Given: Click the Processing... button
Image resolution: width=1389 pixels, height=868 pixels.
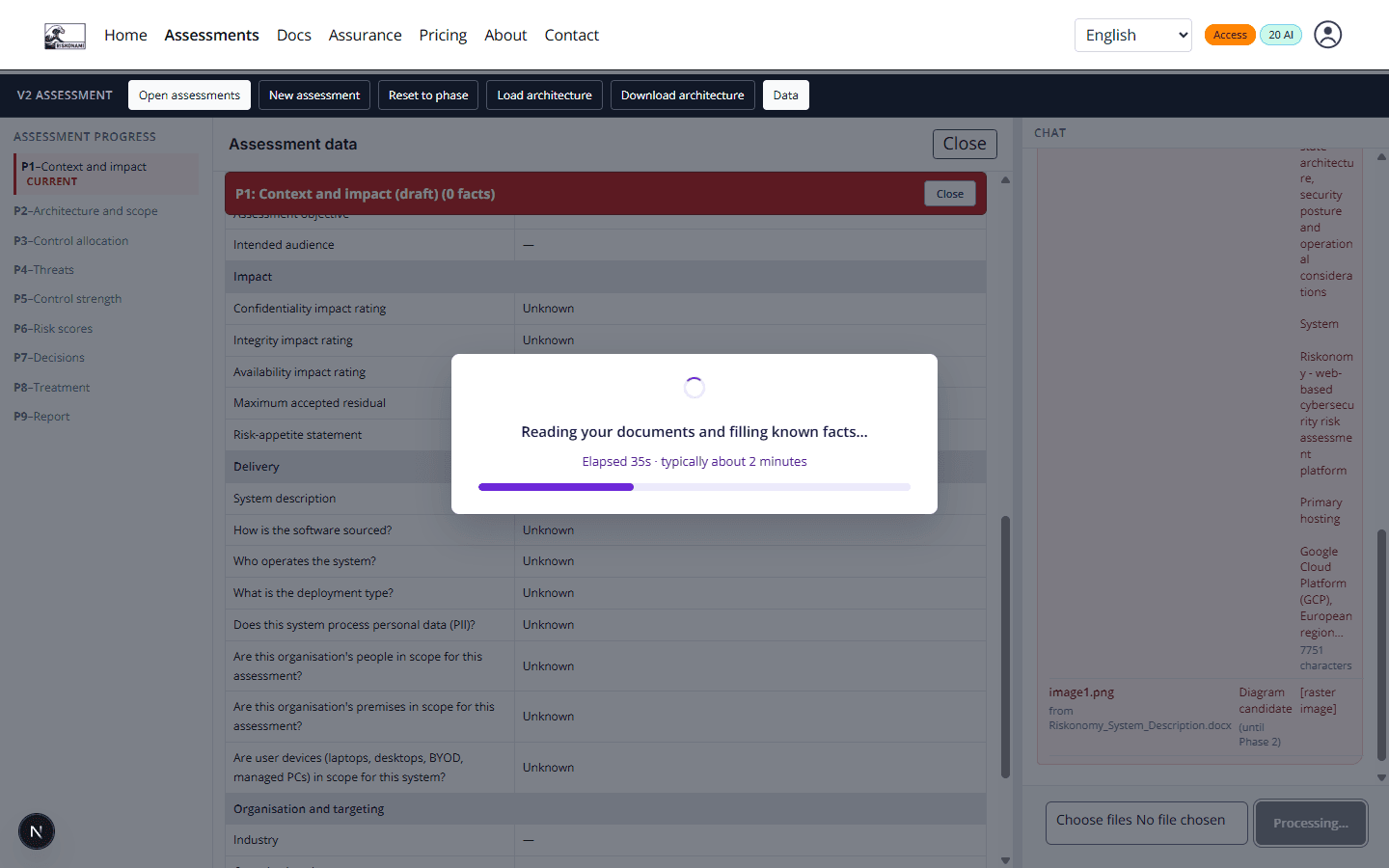Looking at the screenshot, I should pos(1311,823).
